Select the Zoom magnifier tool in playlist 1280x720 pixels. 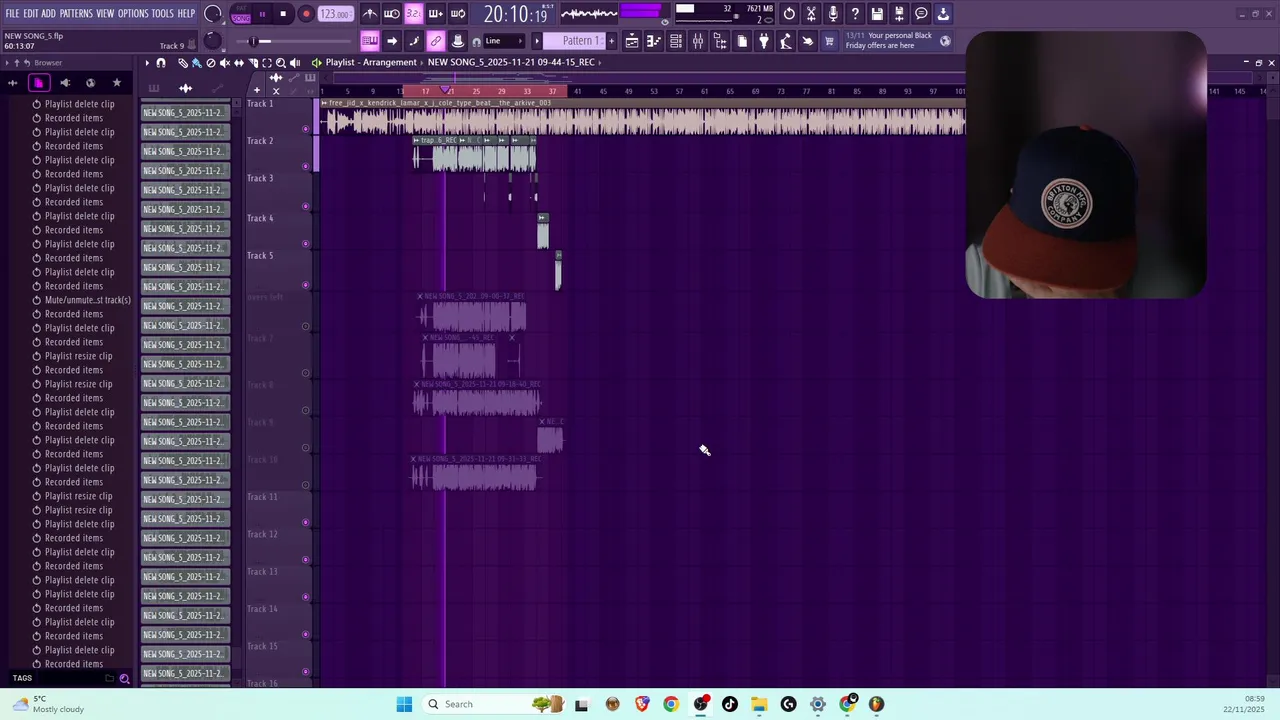click(281, 63)
